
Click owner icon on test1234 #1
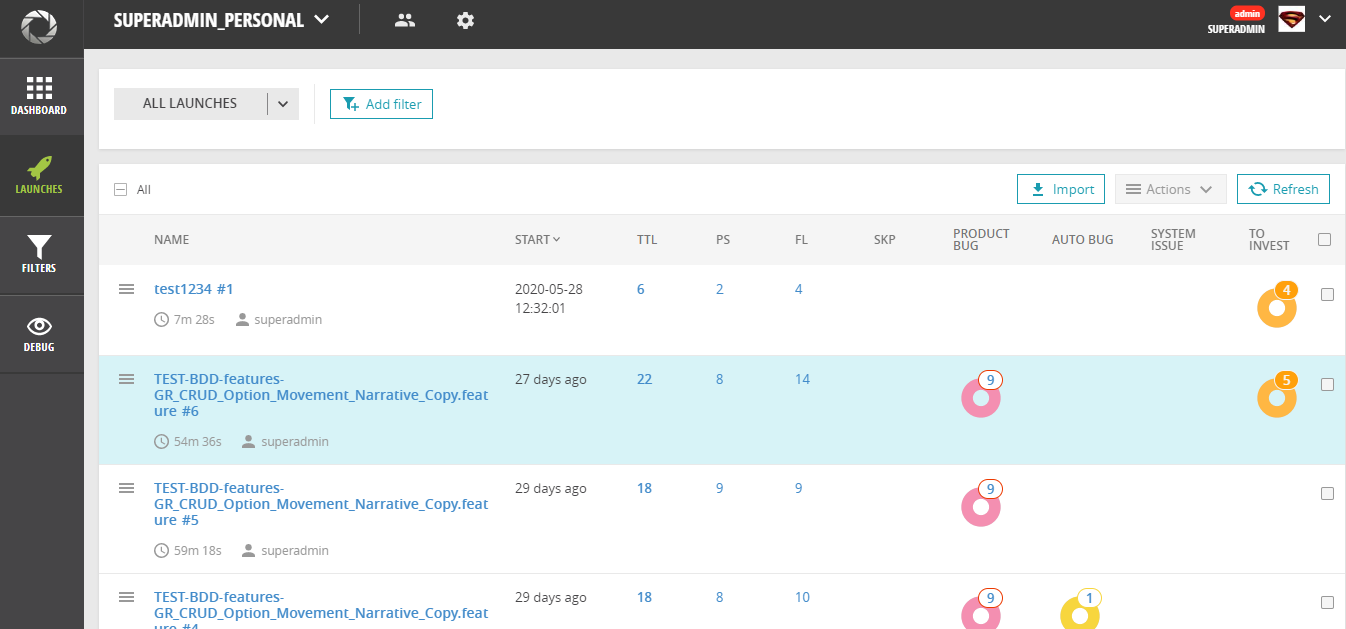242,320
